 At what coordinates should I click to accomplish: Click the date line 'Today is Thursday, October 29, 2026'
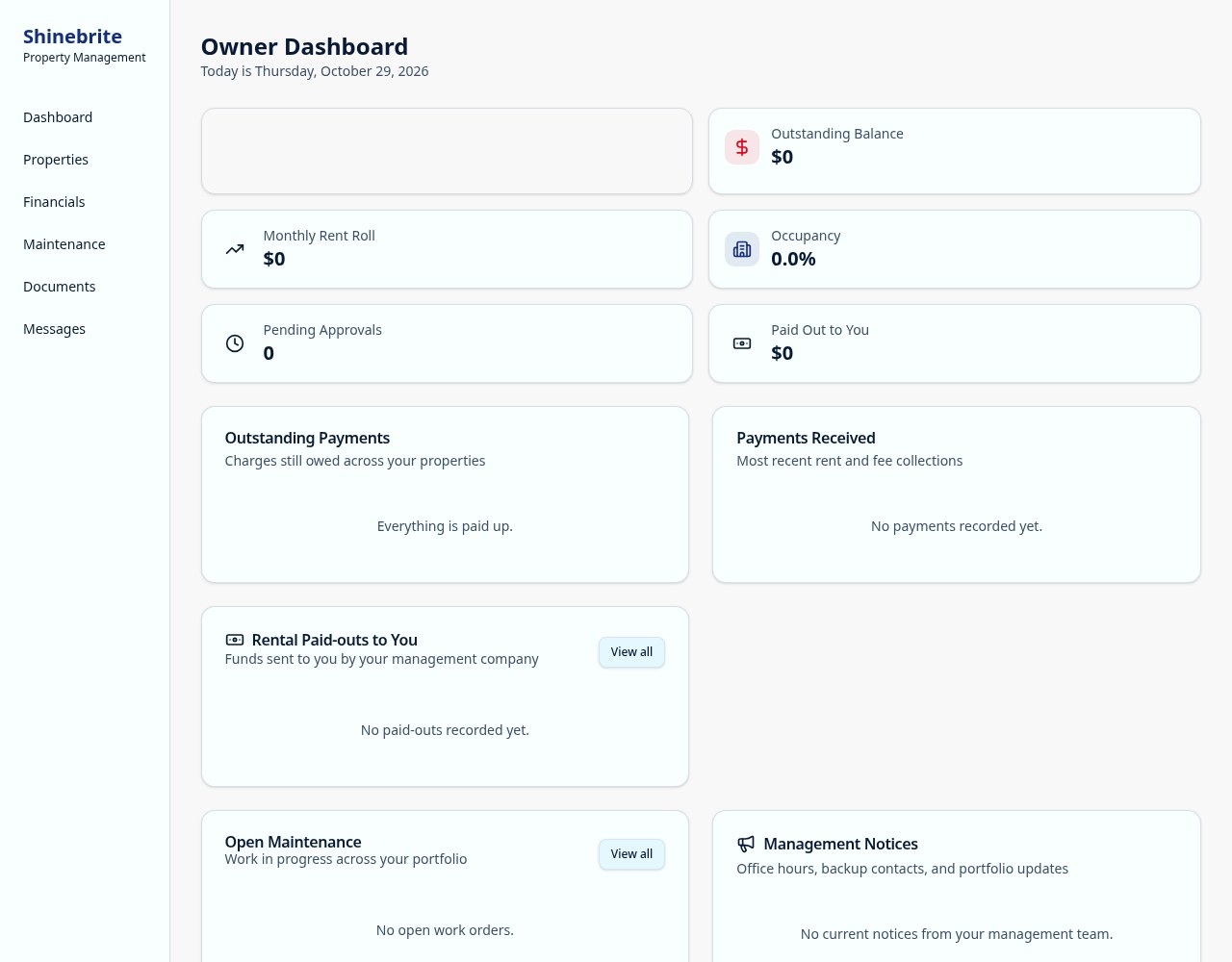pyautogui.click(x=315, y=71)
